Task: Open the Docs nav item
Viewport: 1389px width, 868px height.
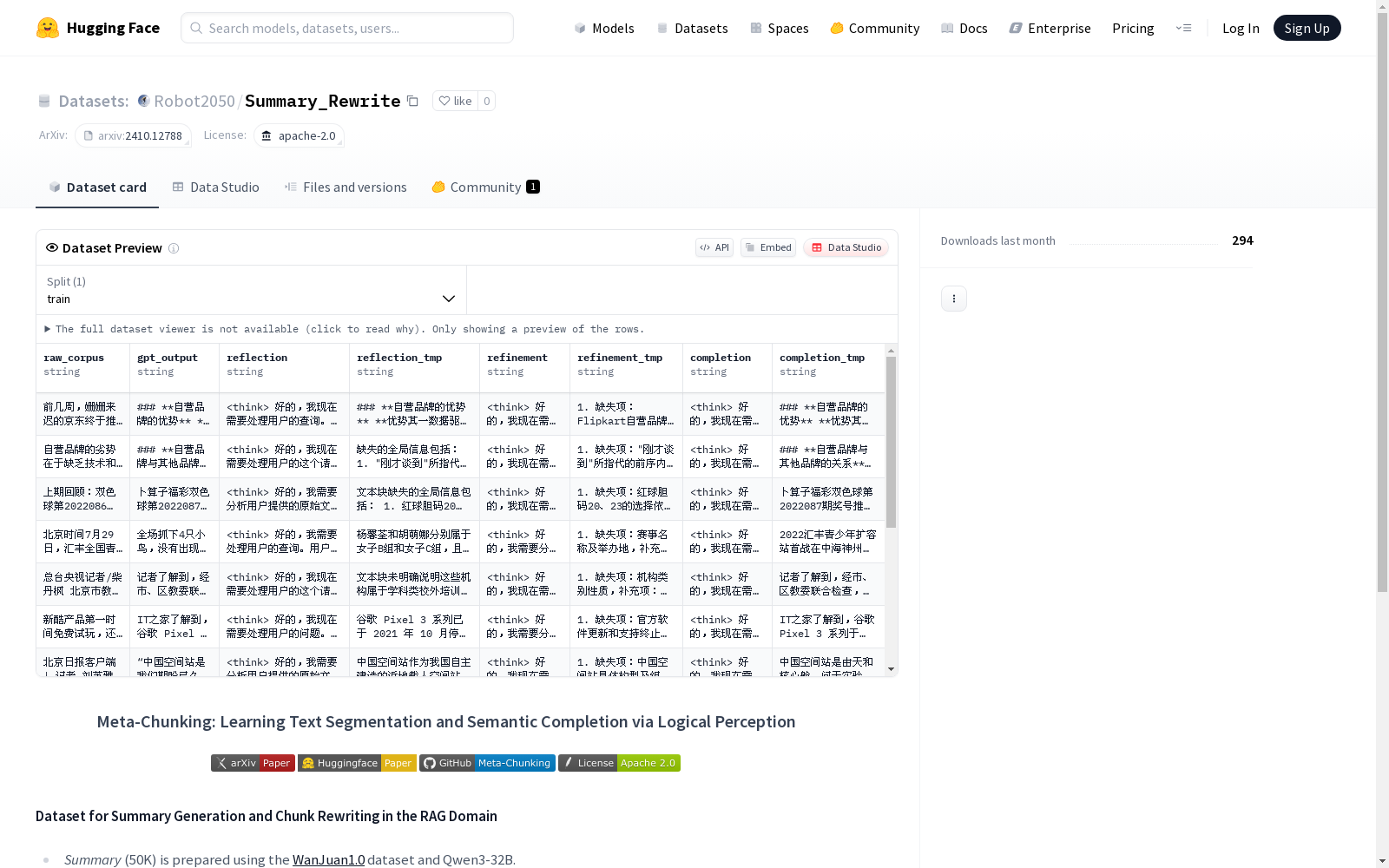Action: tap(964, 28)
